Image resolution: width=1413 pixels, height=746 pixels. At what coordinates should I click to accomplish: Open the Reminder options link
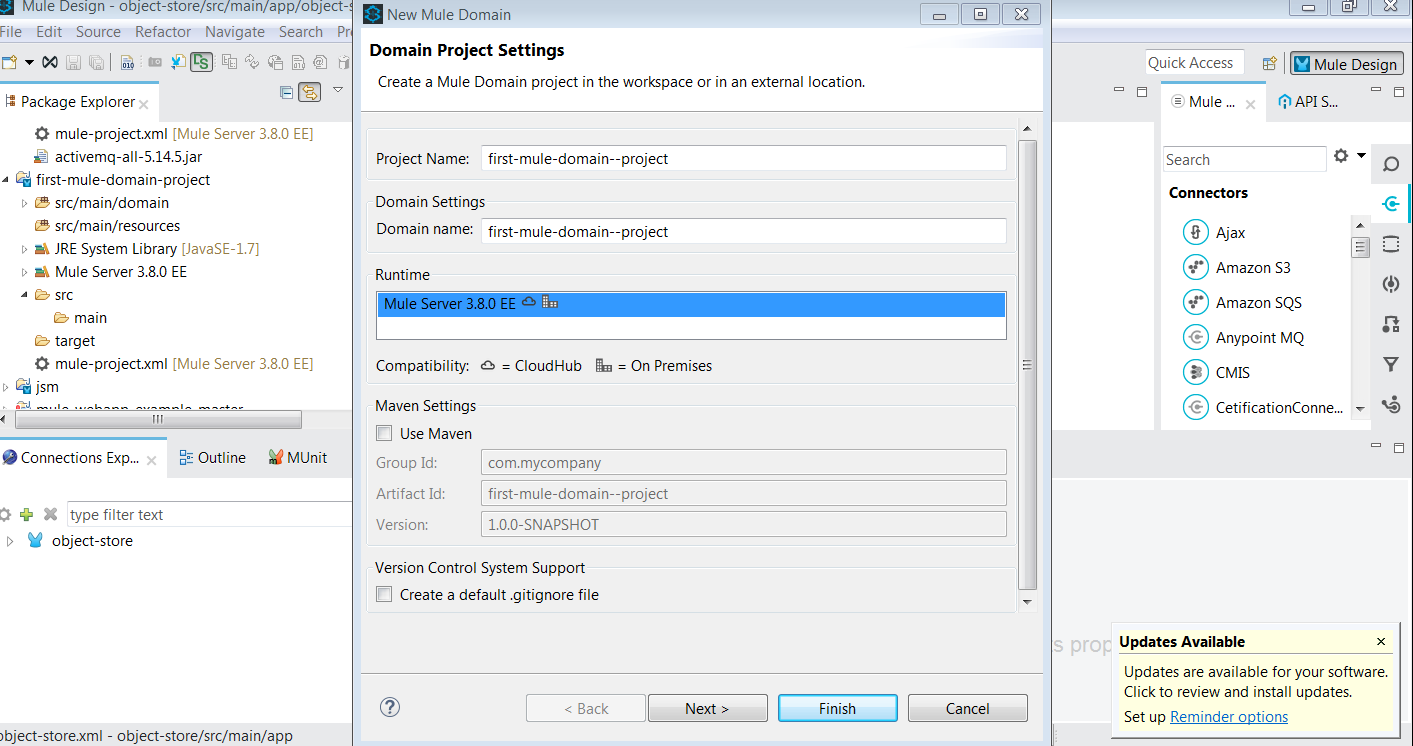pos(1229,717)
